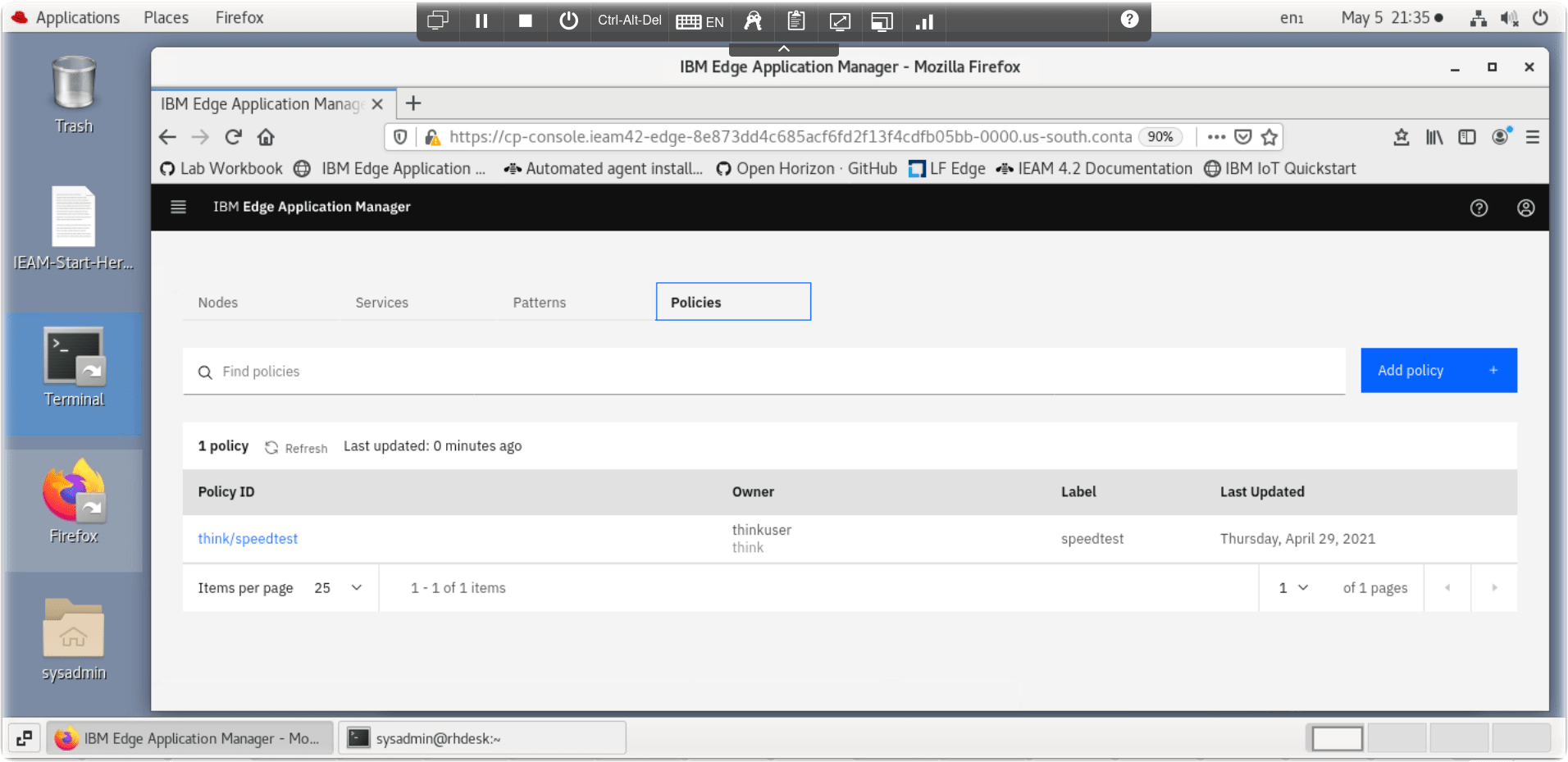
Task: Open the IBM IoT Quickstart bookmark
Action: pos(1280,169)
